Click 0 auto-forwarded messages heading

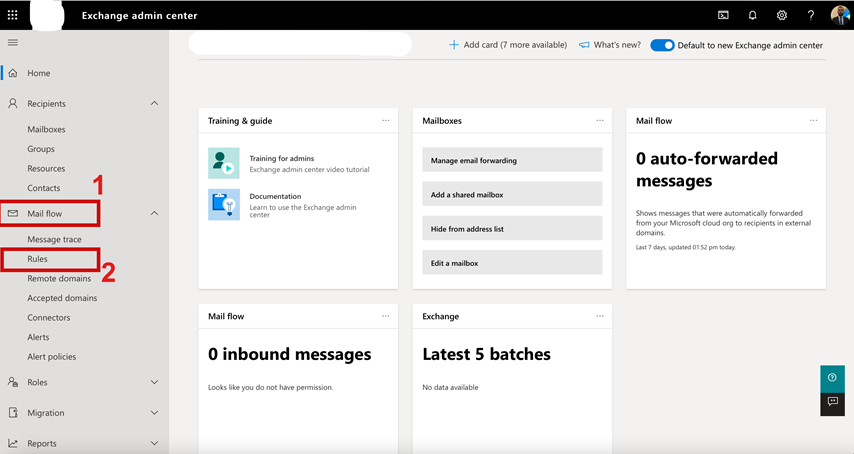[706, 169]
